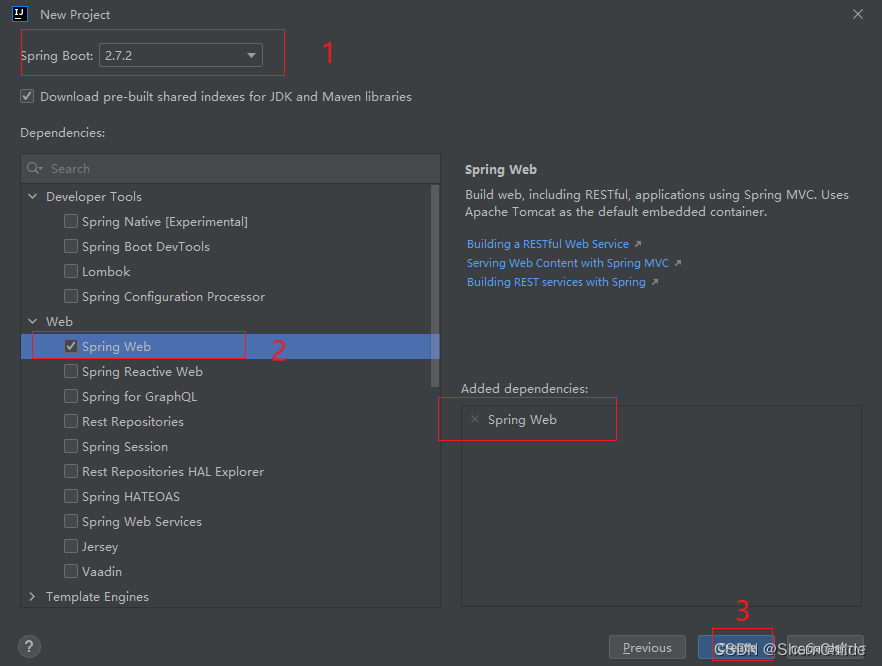Screen dimensions: 882x666
Task: Click the Previous button
Action: 647,647
